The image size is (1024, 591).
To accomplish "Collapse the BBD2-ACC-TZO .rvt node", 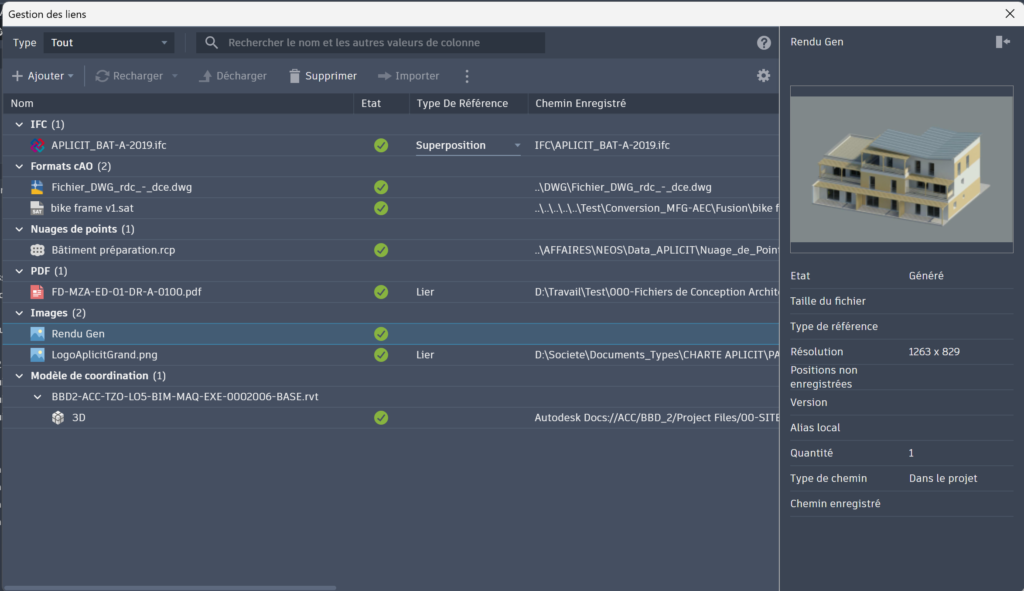I will 37,396.
